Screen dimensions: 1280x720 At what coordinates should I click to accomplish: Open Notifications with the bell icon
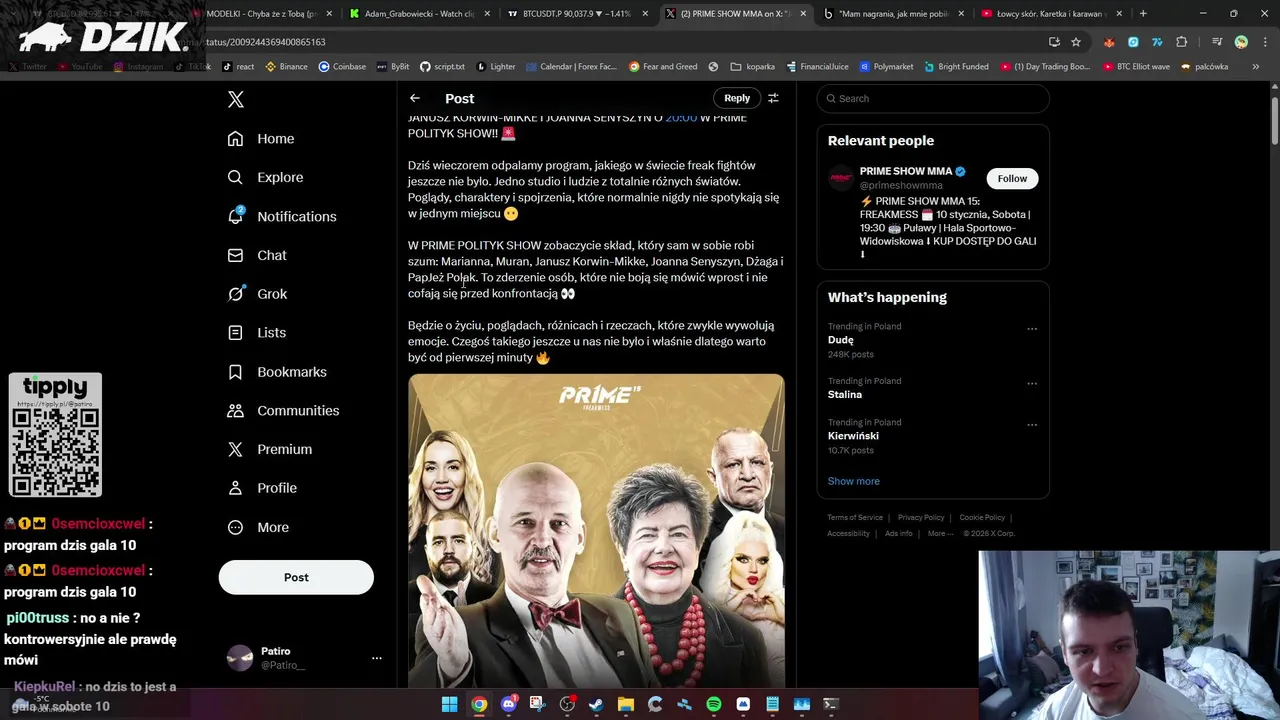point(282,216)
